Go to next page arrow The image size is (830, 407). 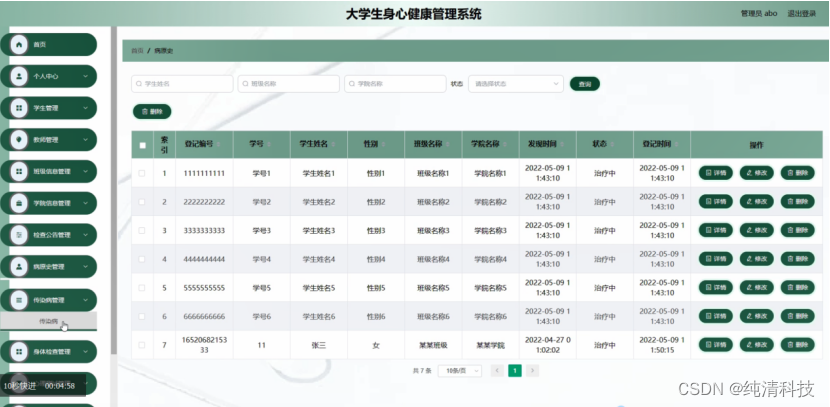pos(533,370)
